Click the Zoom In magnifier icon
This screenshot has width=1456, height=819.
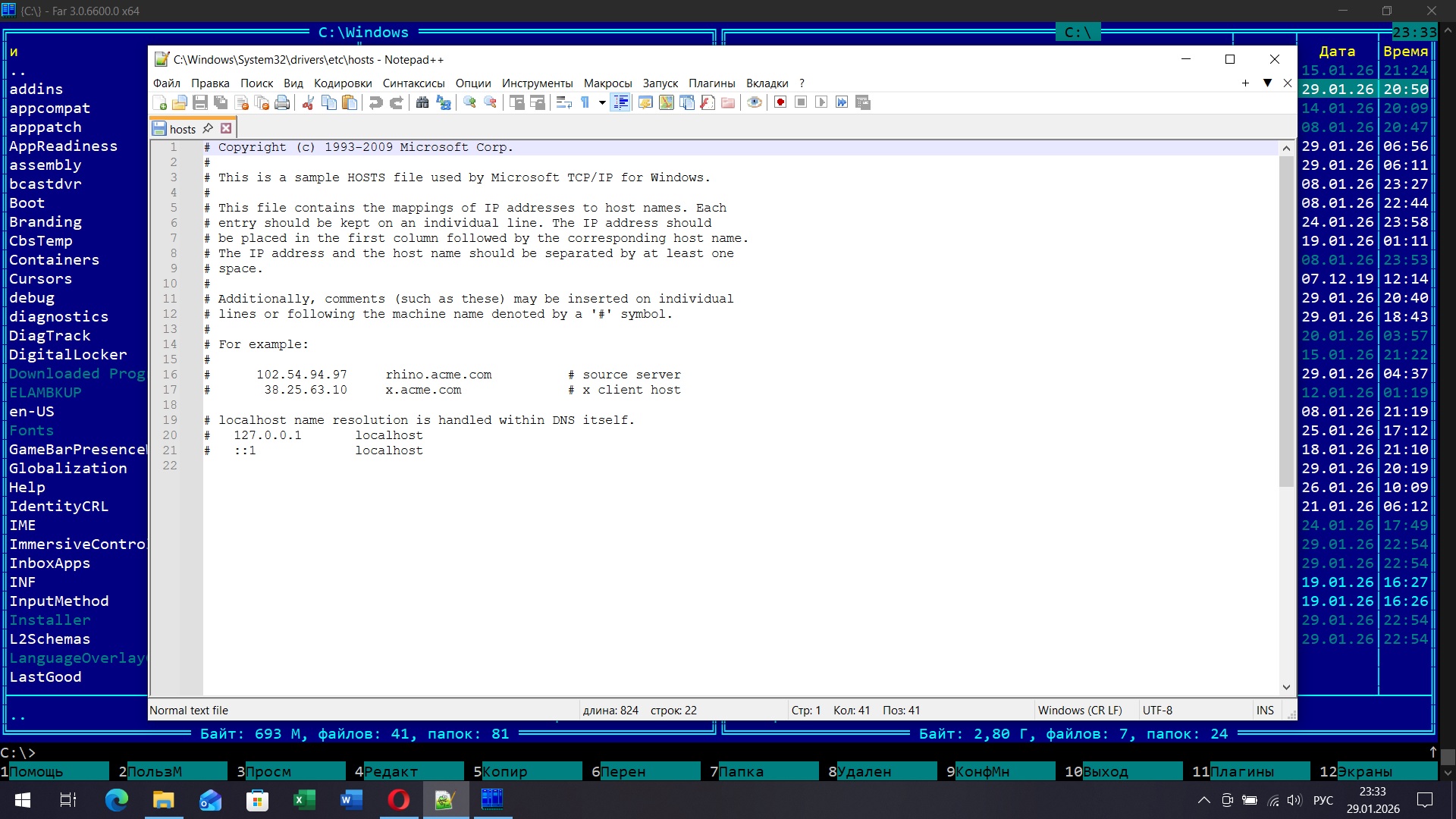[469, 103]
